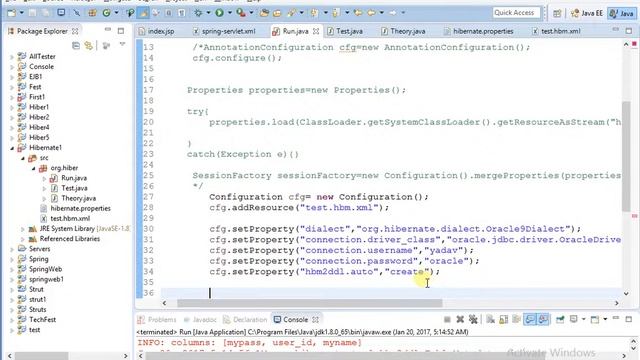
Task: Click the Run External Tools icon
Action: tap(241, 13)
